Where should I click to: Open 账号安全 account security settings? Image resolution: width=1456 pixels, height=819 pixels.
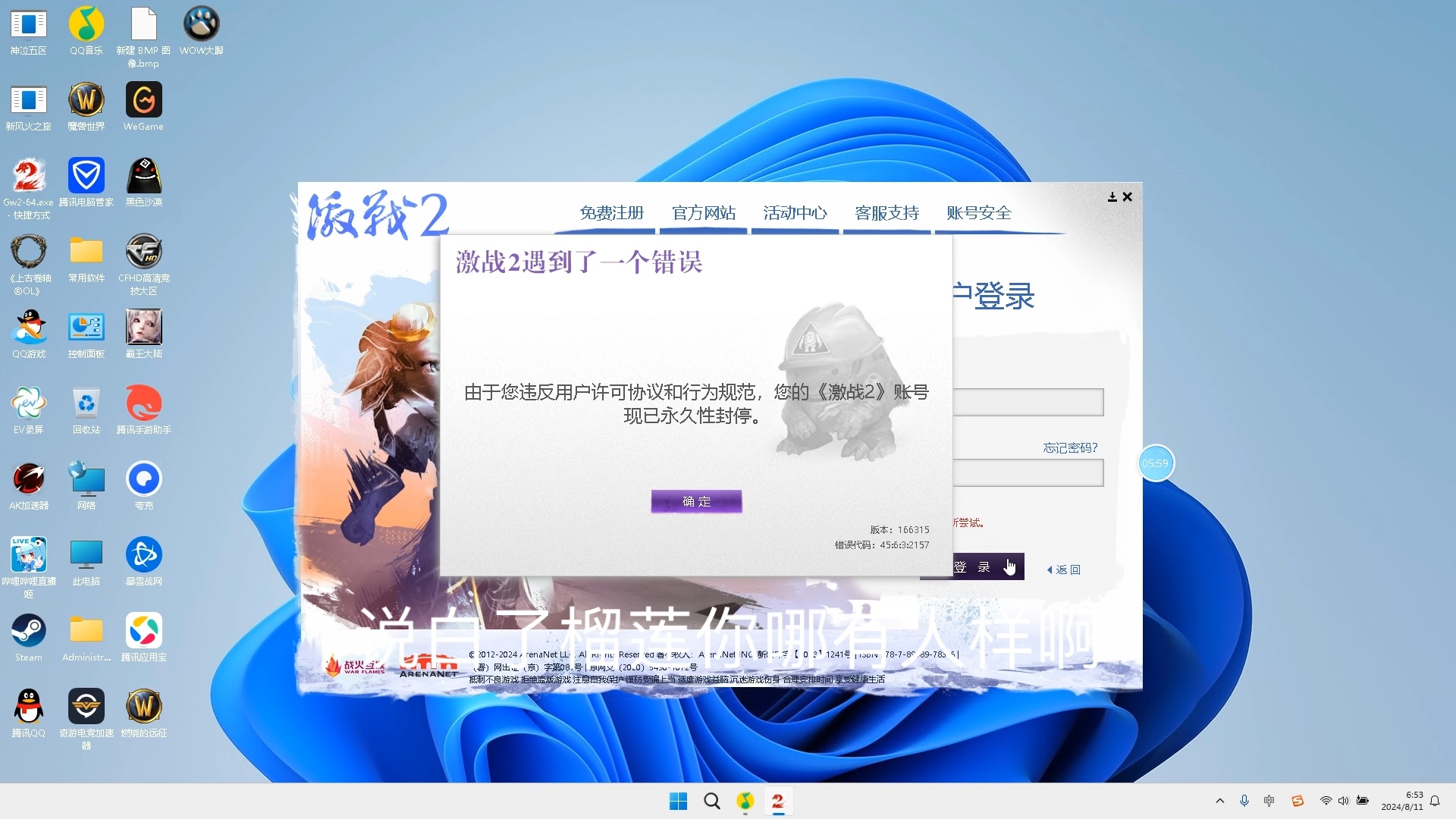point(978,212)
